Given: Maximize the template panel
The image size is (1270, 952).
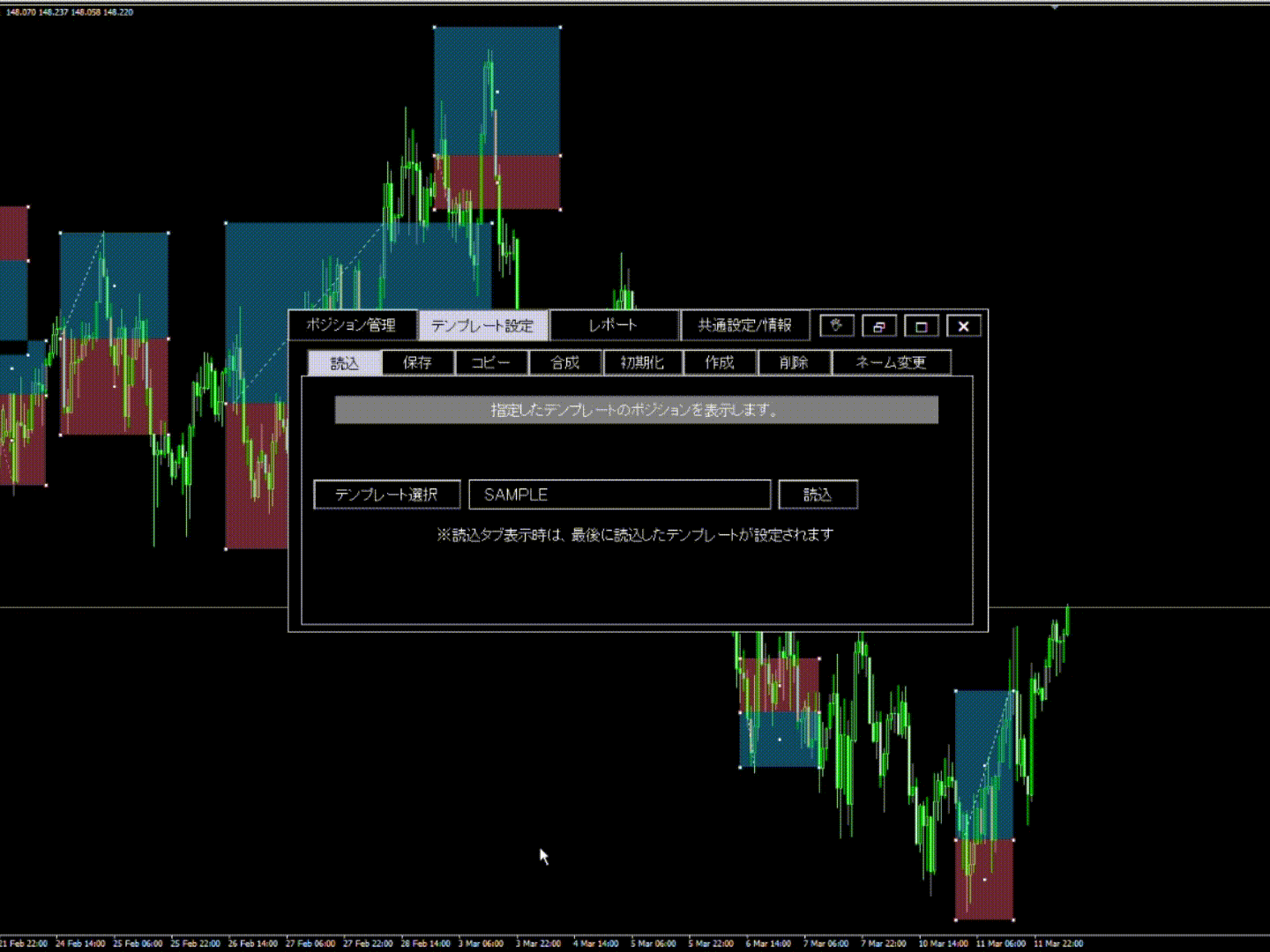Looking at the screenshot, I should 921,326.
